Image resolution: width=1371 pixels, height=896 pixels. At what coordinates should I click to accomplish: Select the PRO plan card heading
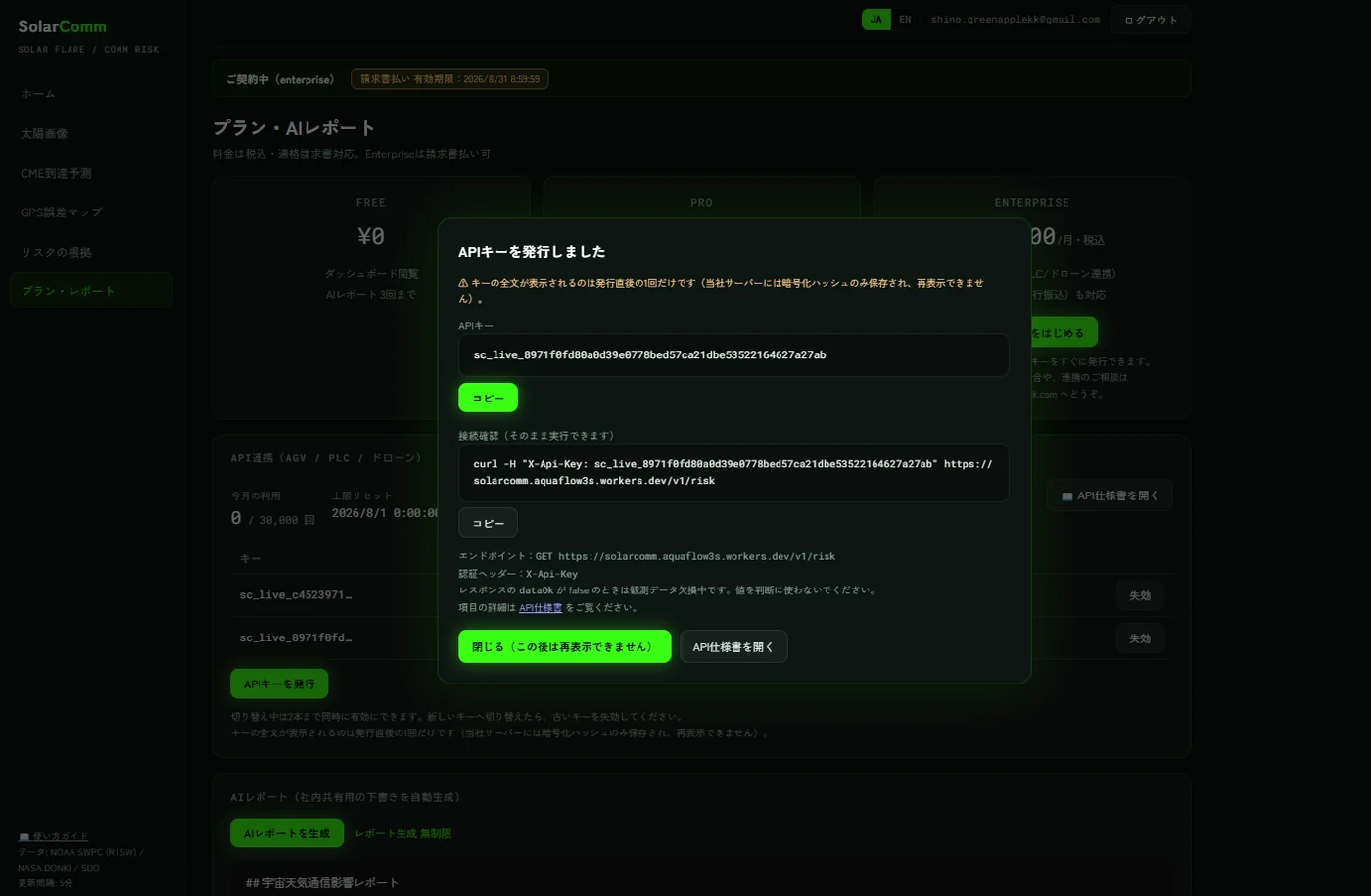click(701, 203)
